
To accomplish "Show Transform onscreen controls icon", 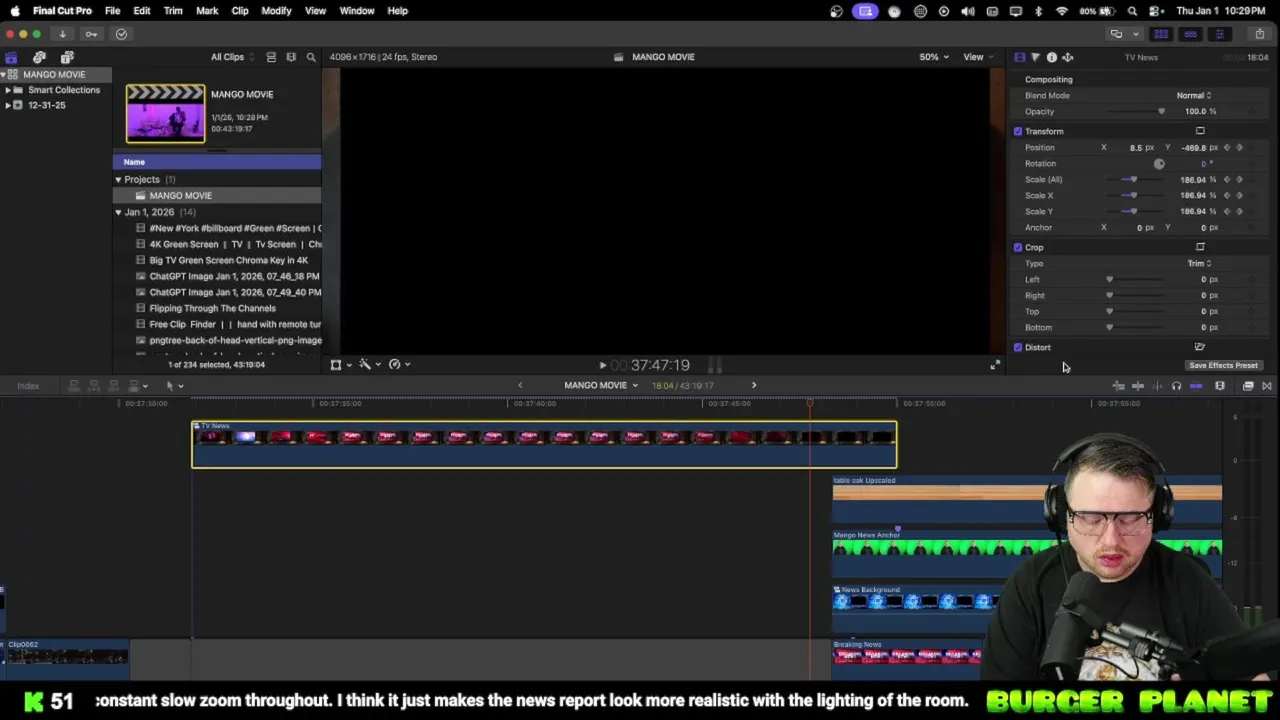I will click(x=1200, y=131).
